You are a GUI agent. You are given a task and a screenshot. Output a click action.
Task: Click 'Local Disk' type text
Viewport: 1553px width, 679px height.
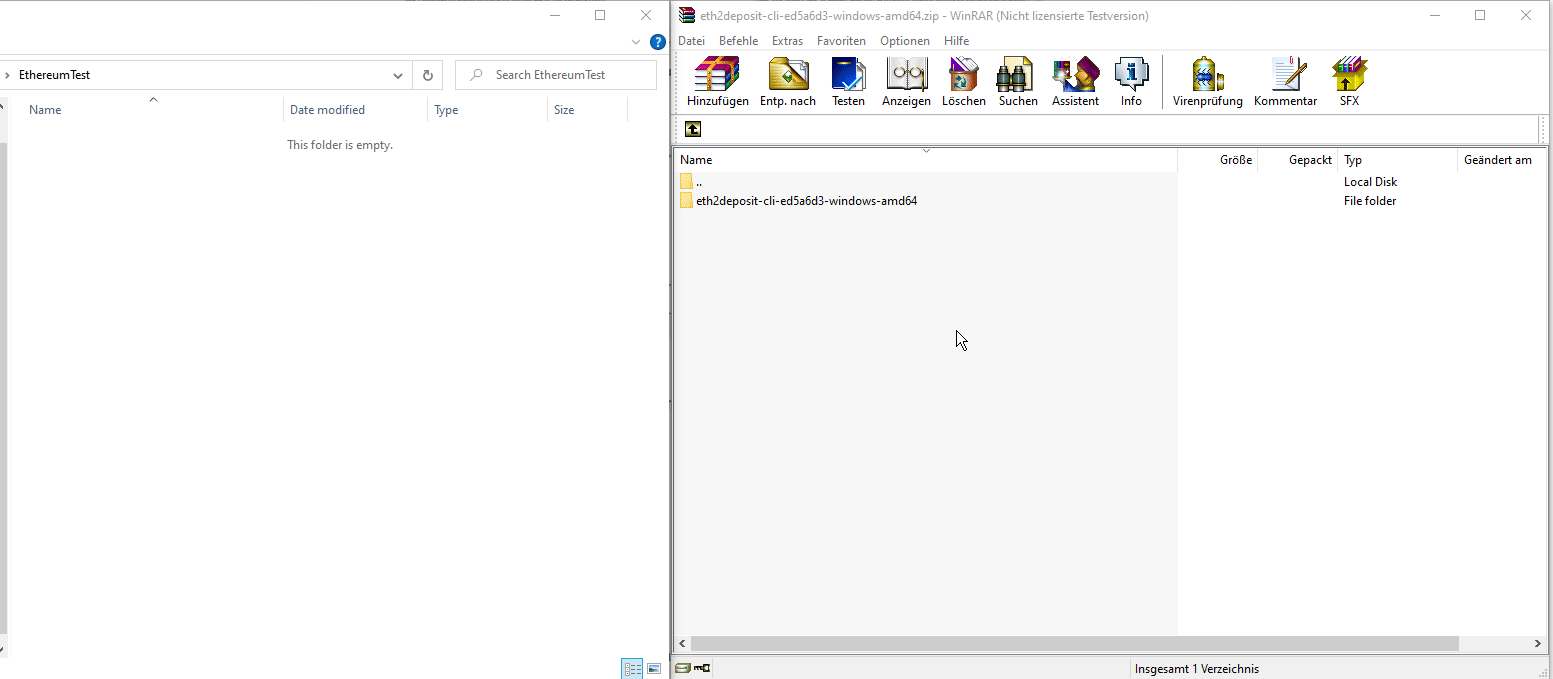pyautogui.click(x=1370, y=182)
